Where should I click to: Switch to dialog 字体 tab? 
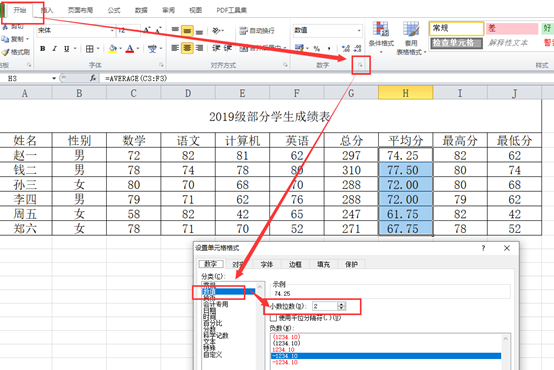click(267, 264)
